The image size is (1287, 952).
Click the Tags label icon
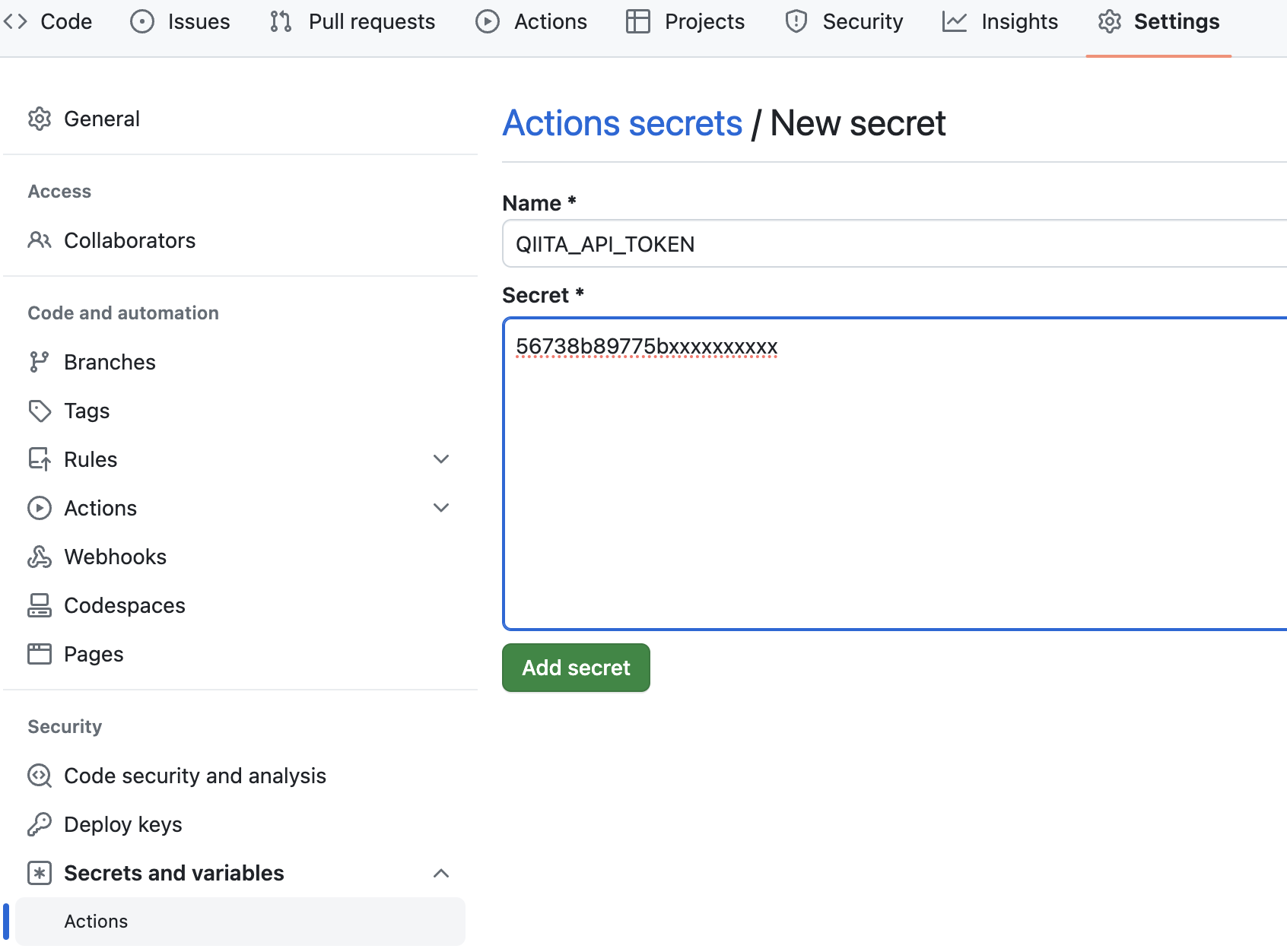coord(40,411)
